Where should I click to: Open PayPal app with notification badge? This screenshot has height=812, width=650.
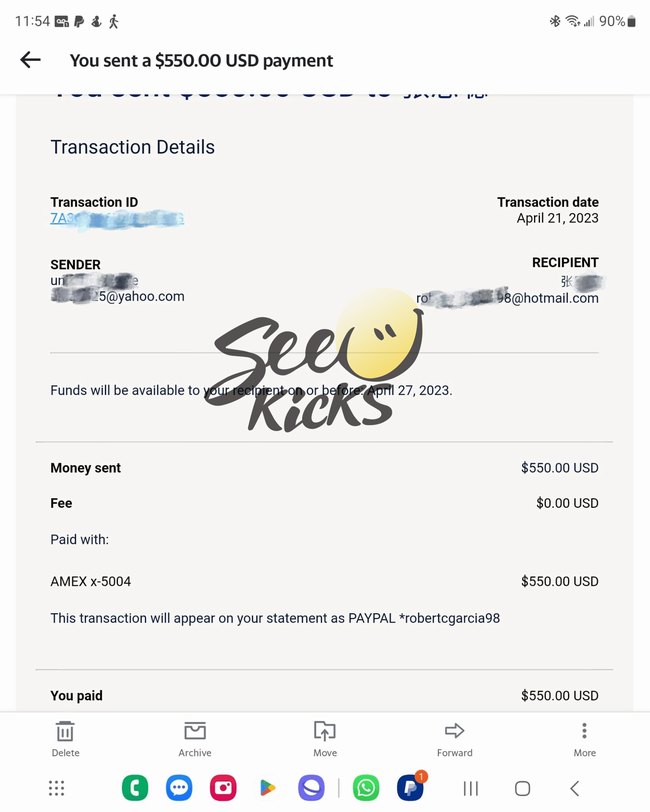[410, 788]
